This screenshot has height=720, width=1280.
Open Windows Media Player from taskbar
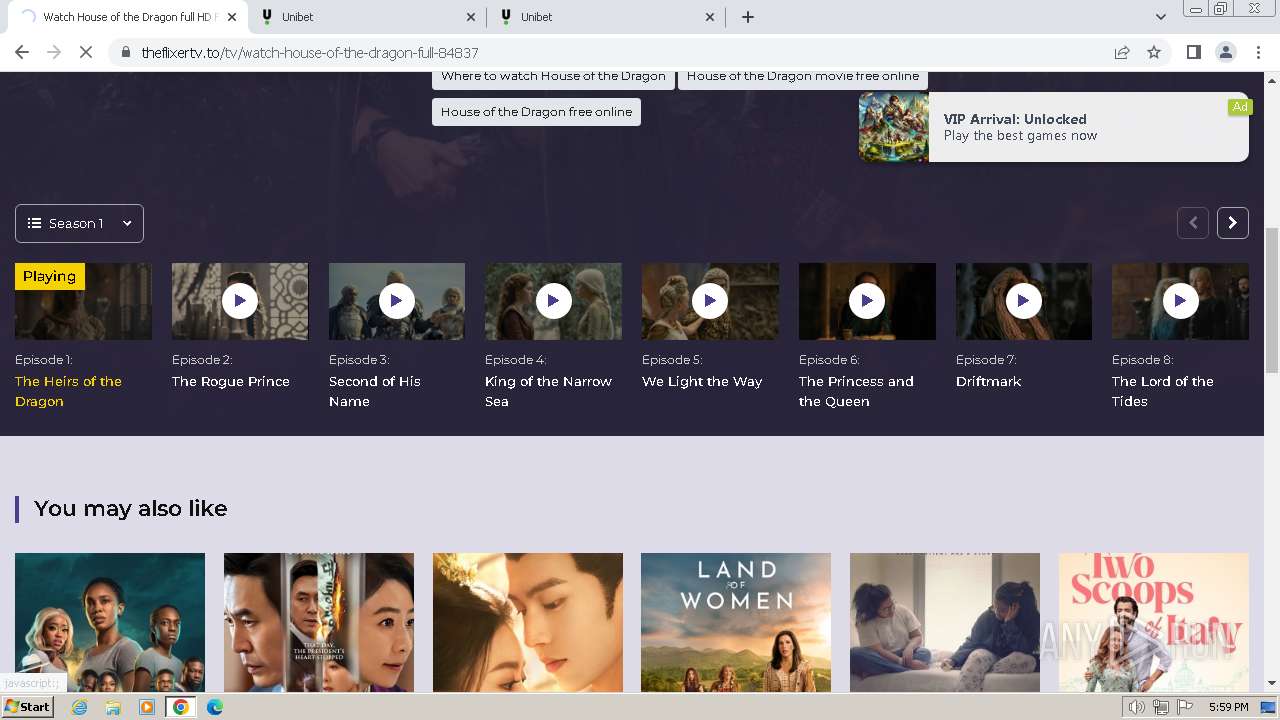point(147,707)
